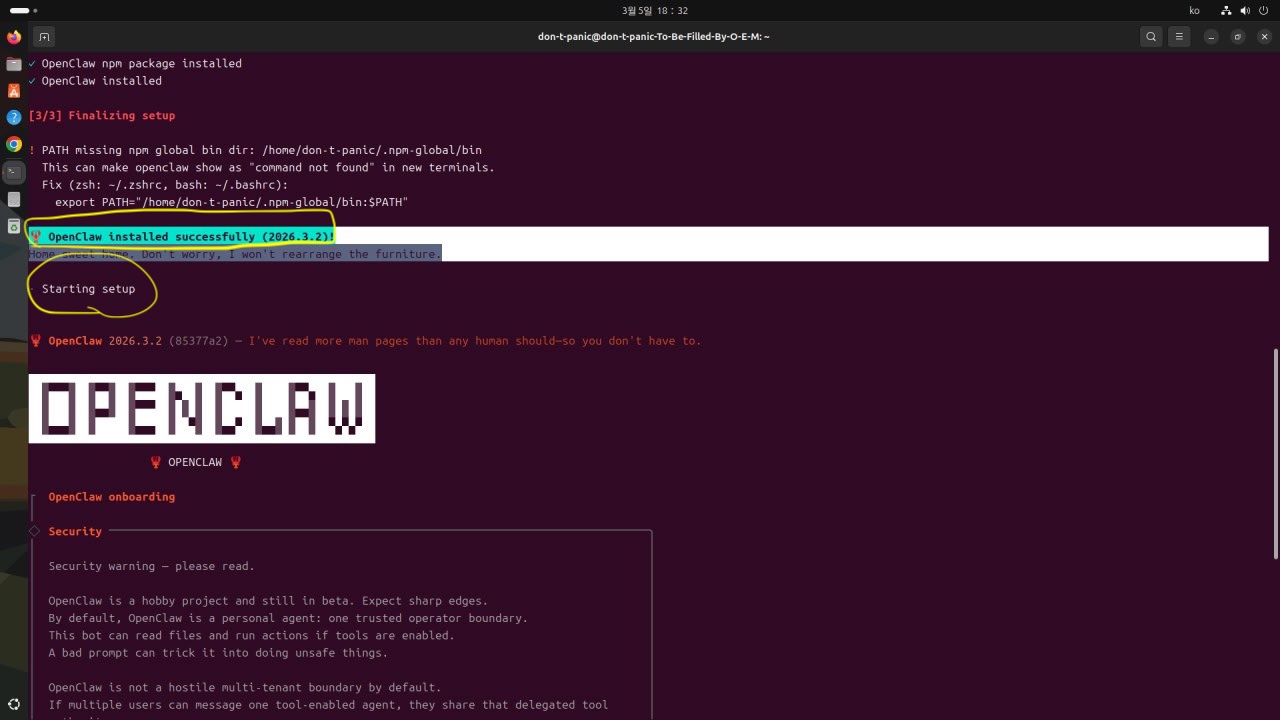Open a new terminal tab
Viewport: 1280px width, 720px height.
[x=44, y=37]
